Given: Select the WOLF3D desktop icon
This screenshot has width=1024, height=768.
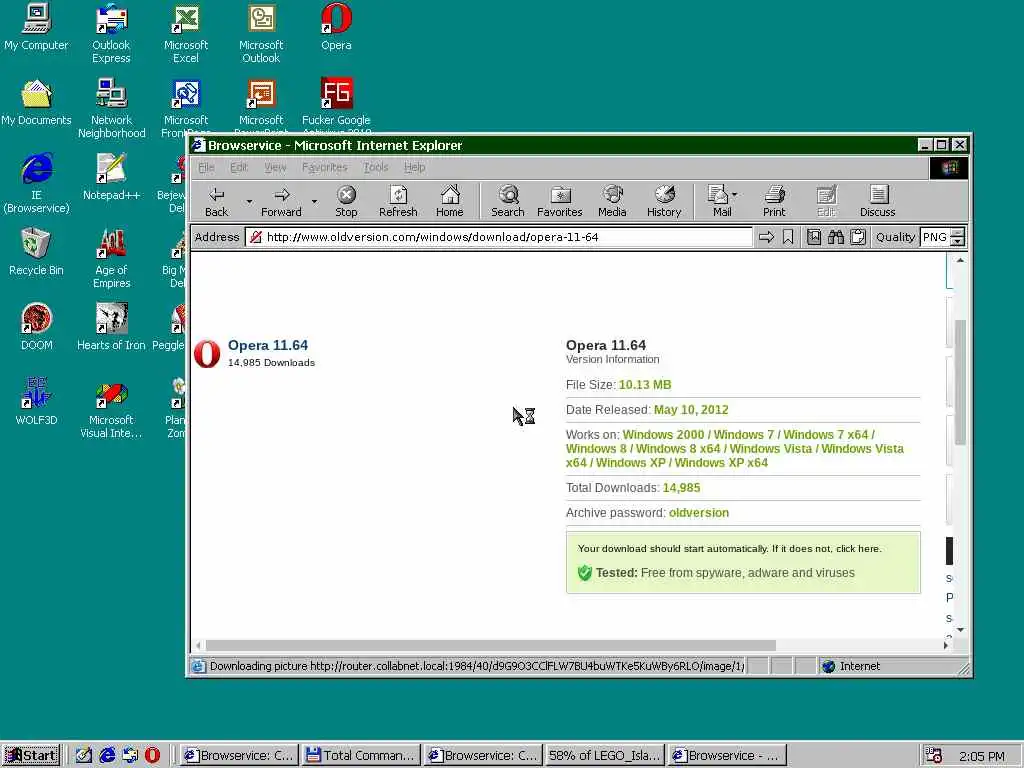Looking at the screenshot, I should (36, 402).
